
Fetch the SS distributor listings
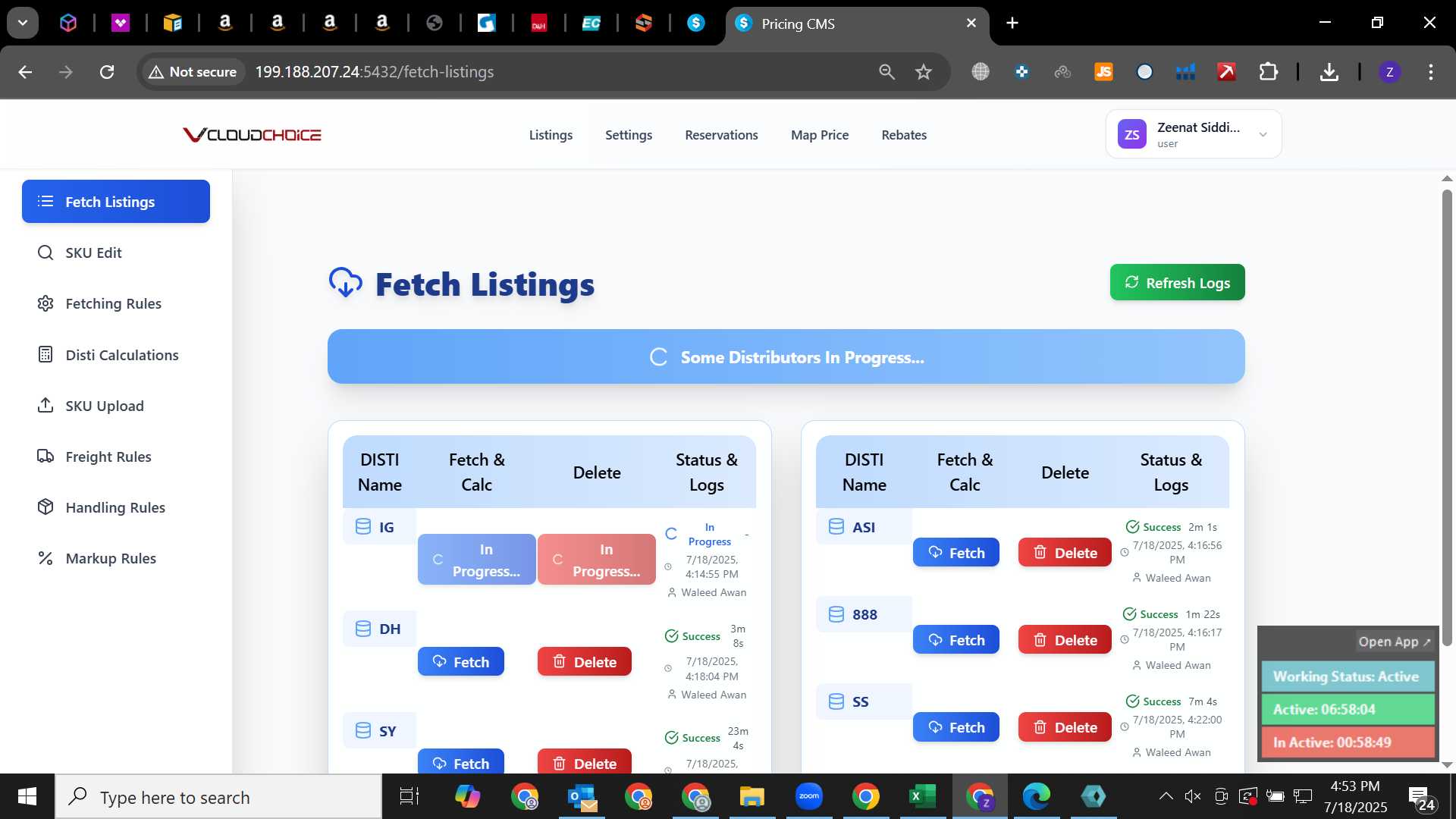[955, 726]
